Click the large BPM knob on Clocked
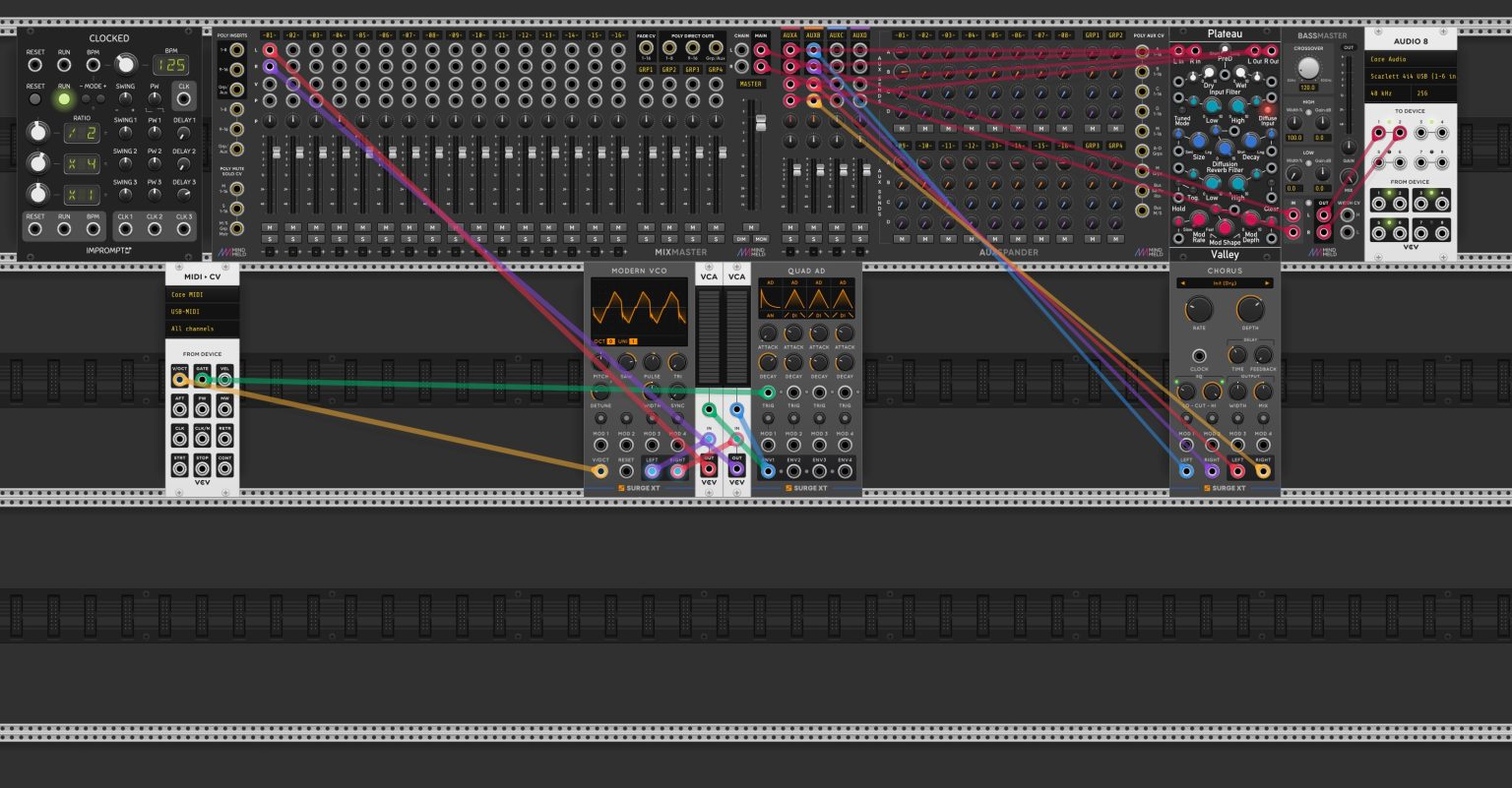Image resolution: width=1512 pixels, height=788 pixels. pyautogui.click(x=125, y=65)
